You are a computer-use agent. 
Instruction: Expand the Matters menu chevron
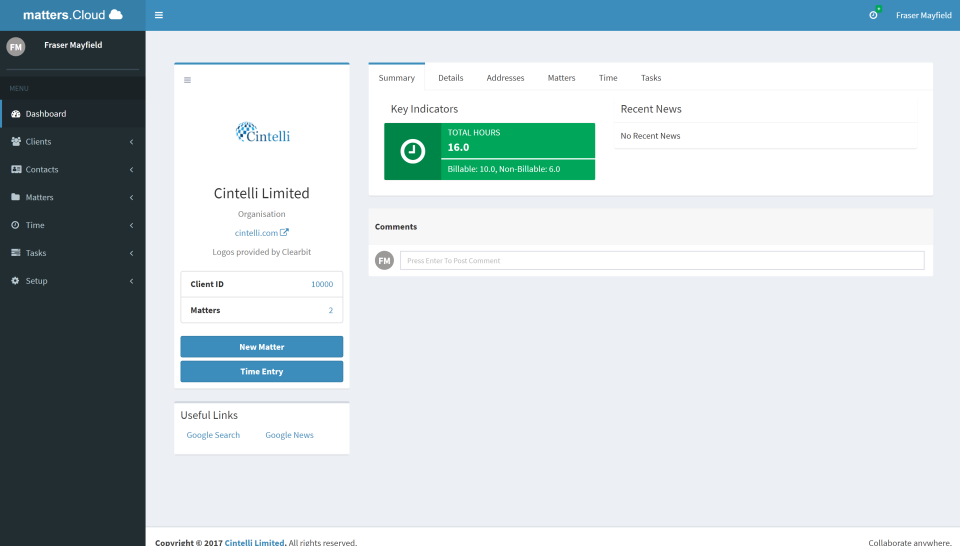tap(132, 198)
